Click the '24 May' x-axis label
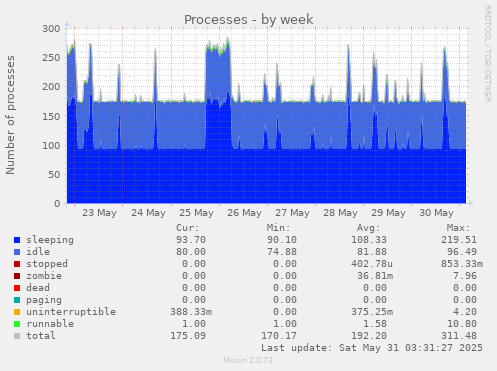 [x=148, y=213]
